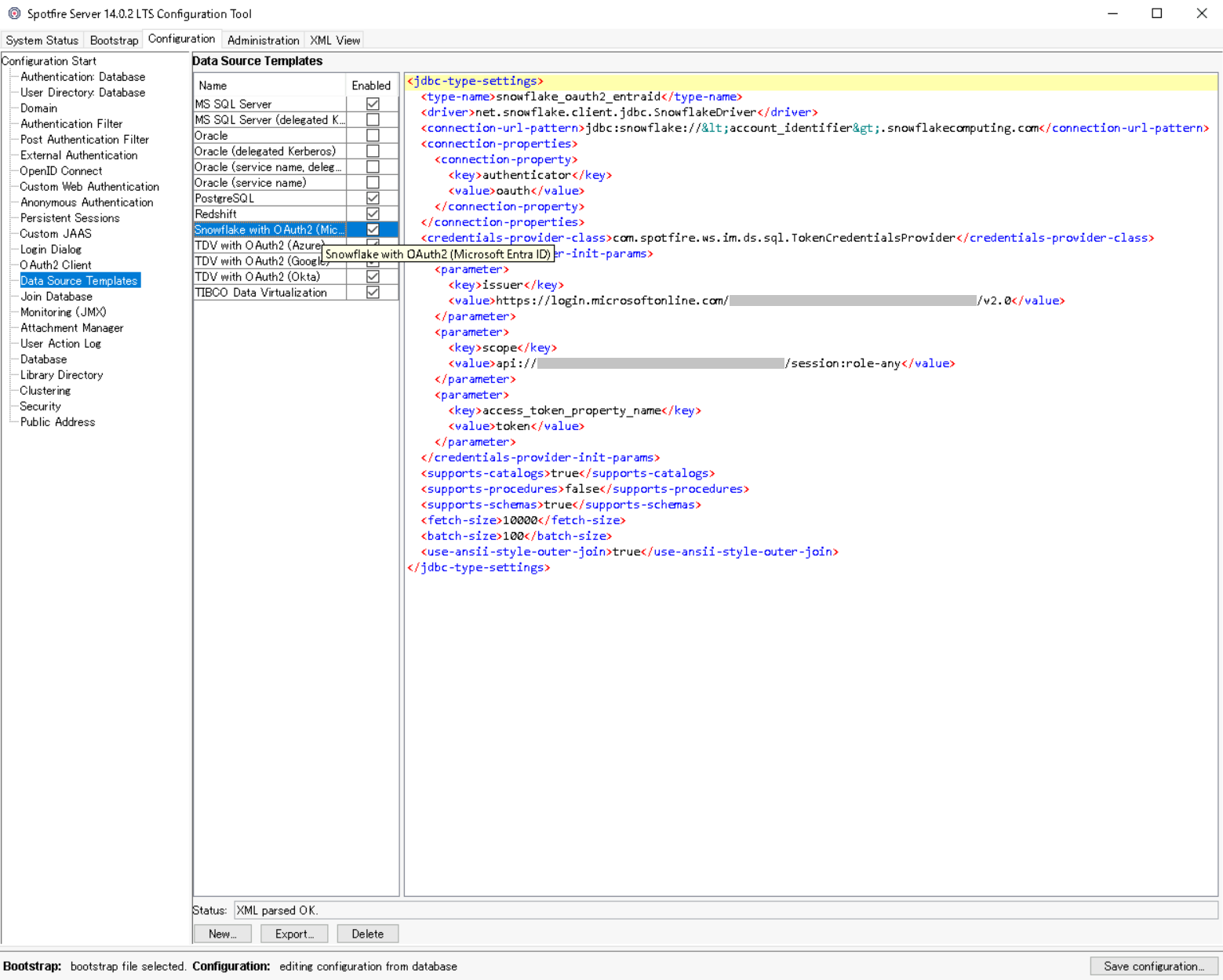Disable the Redshift template checkbox
1223x980 pixels.
click(373, 213)
